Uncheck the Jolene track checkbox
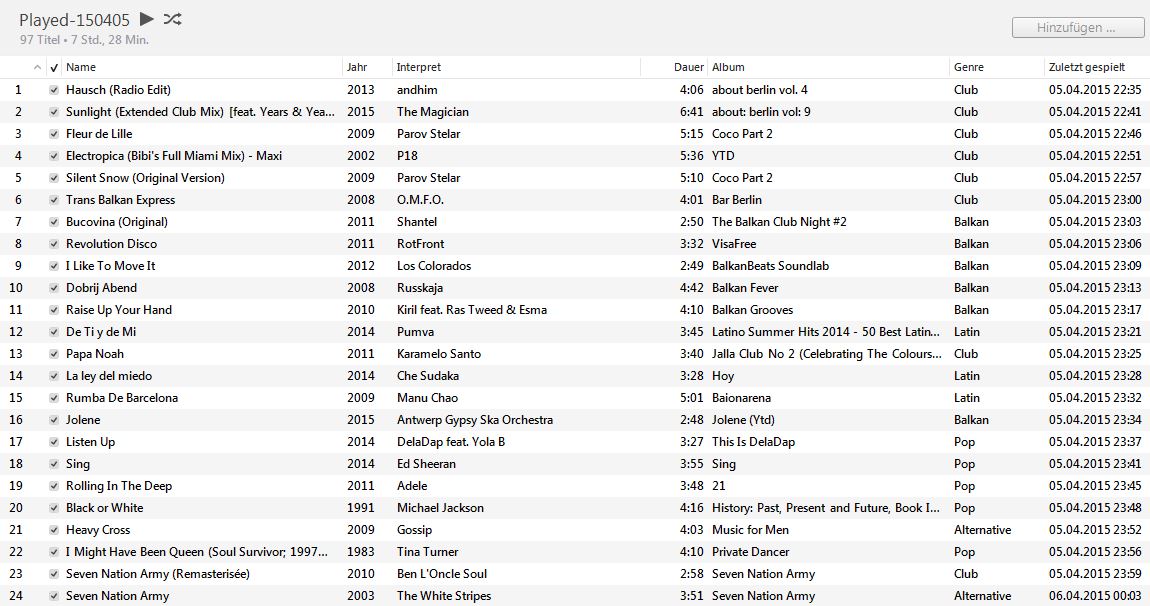Image resolution: width=1150 pixels, height=606 pixels. pos(54,419)
